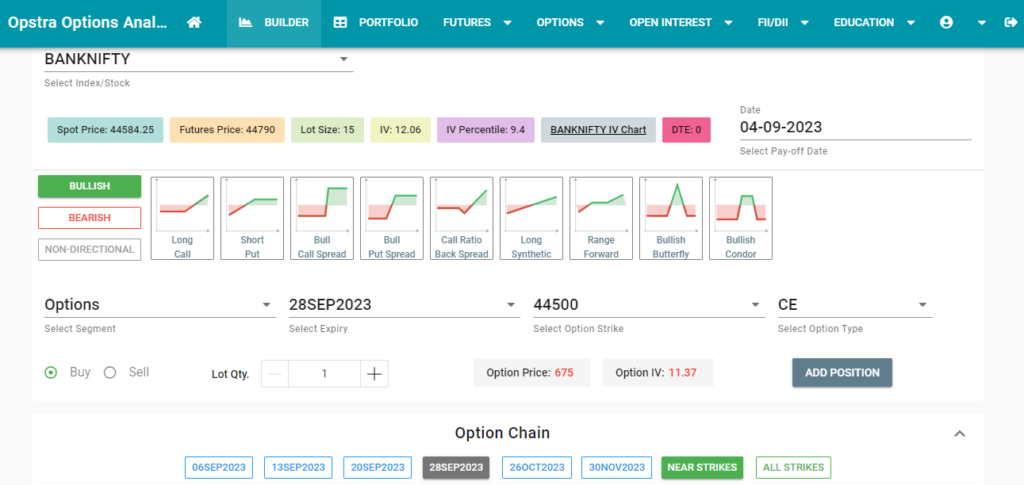
Task: Expand the OPEN INTEREST menu
Action: pos(681,22)
